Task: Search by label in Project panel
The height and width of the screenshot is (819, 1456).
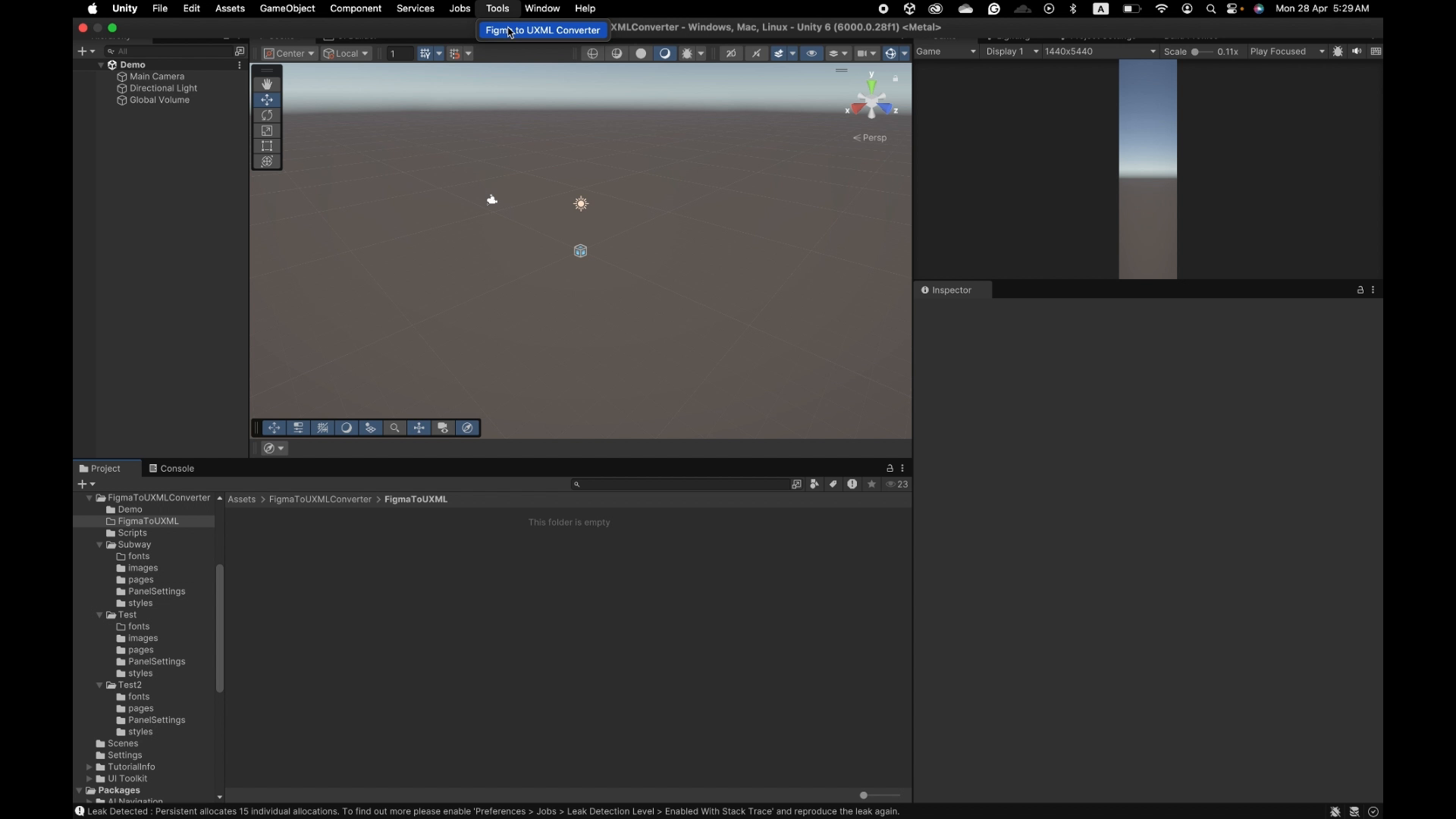Action: click(x=833, y=485)
